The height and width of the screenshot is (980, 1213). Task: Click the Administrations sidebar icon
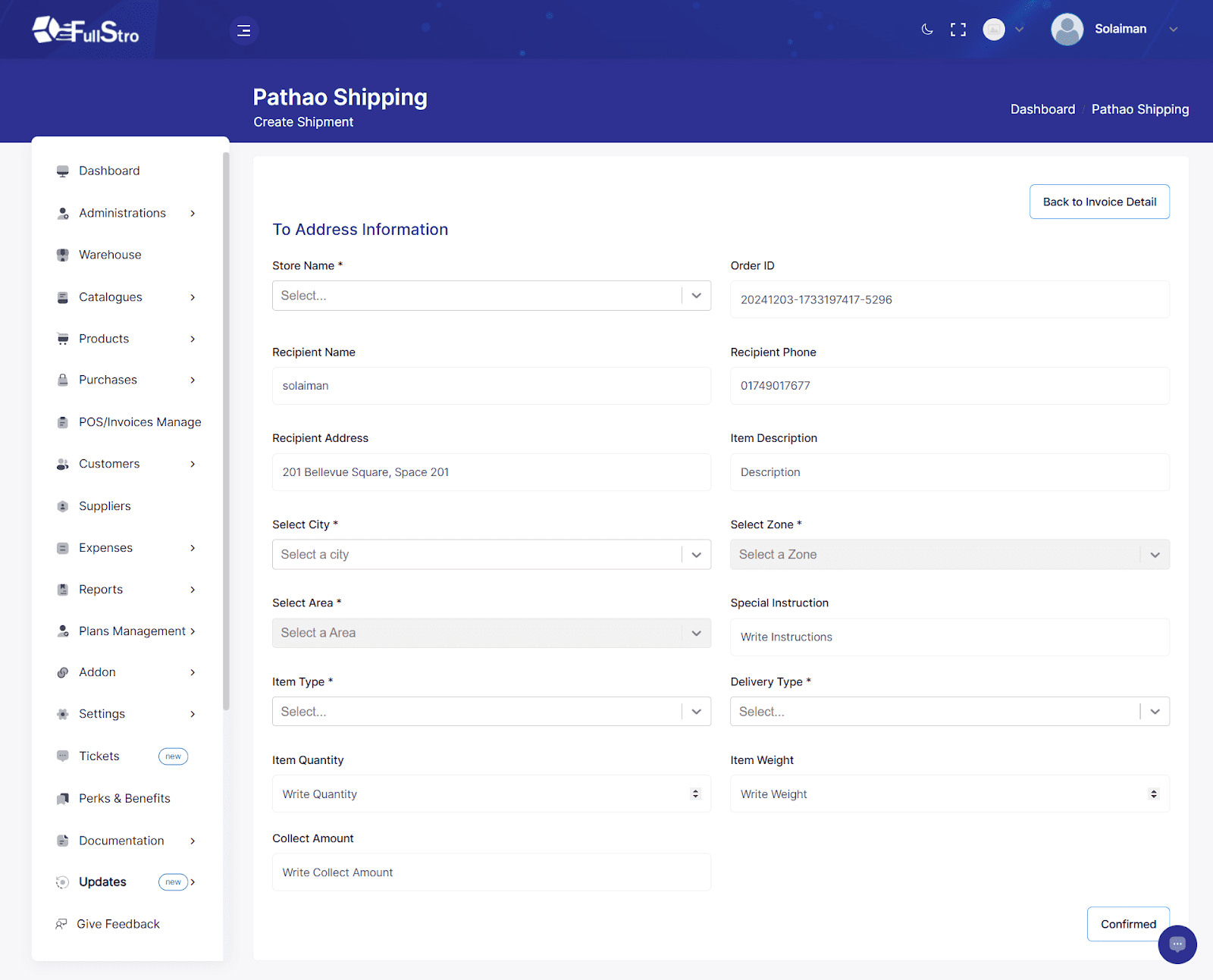(x=63, y=214)
